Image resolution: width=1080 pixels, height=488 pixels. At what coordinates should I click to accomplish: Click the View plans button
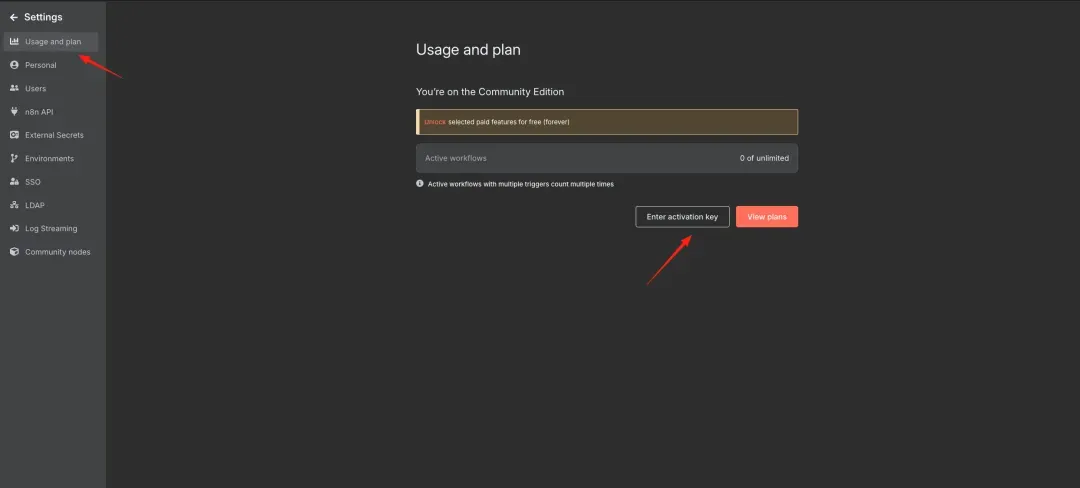767,217
